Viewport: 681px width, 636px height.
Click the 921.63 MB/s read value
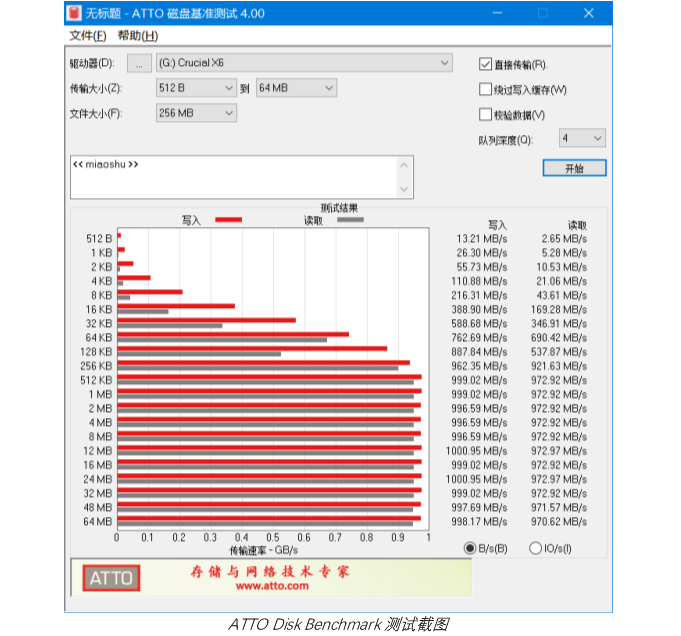tap(559, 366)
